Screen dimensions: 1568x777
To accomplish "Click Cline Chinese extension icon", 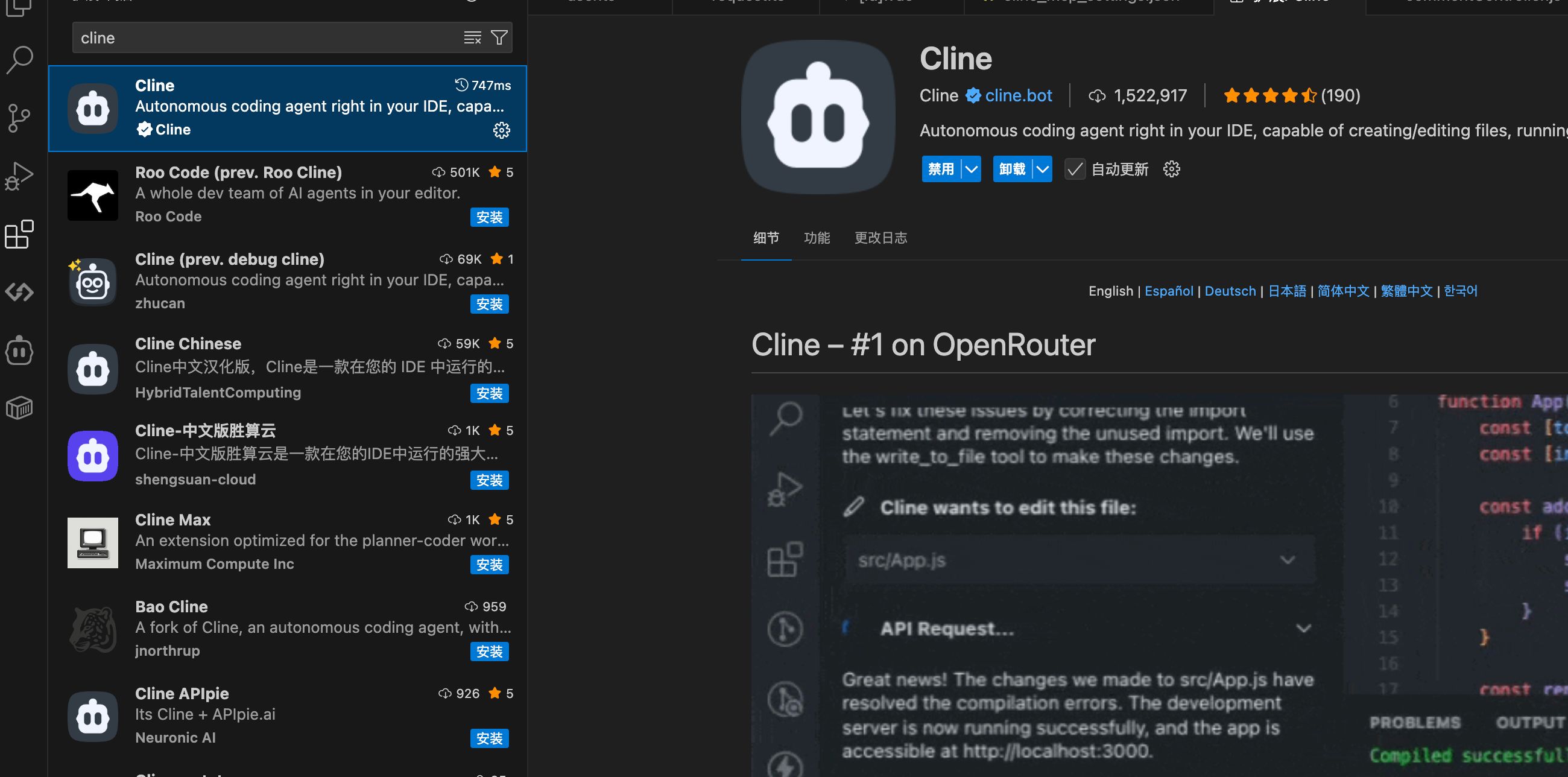I will point(92,369).
